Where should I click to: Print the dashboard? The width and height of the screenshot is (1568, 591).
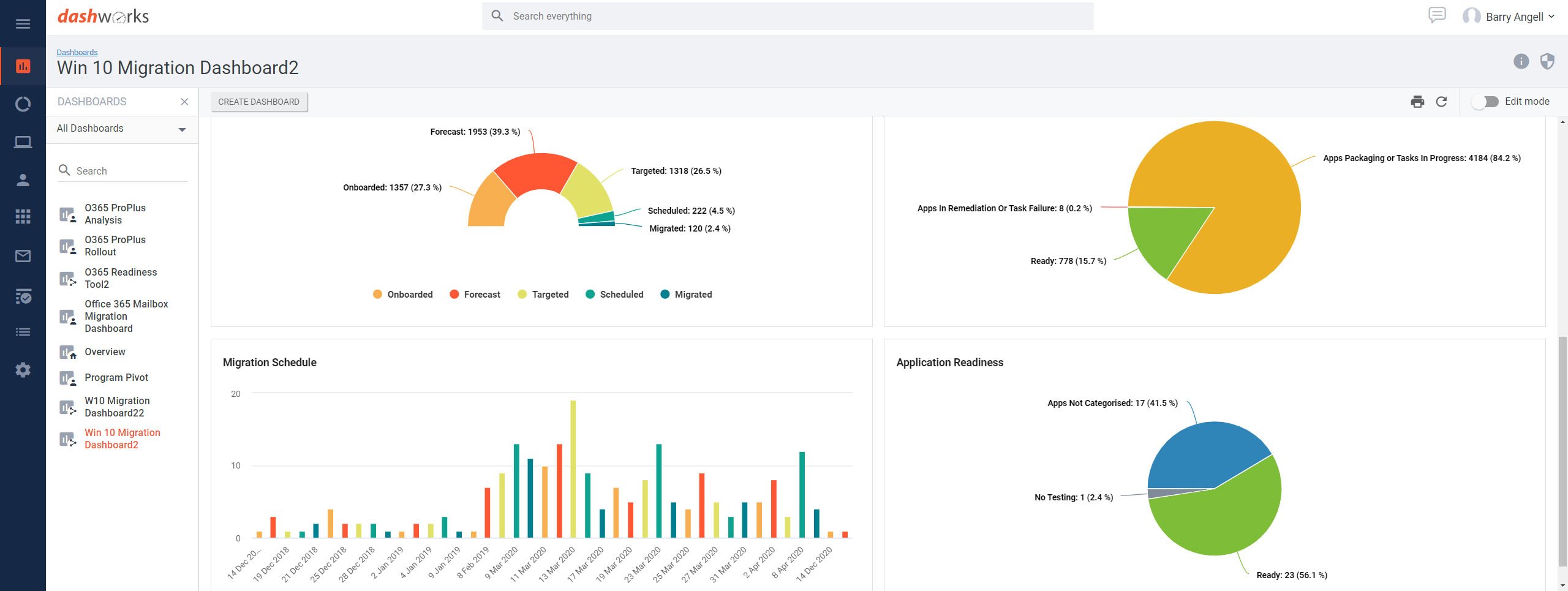1417,102
